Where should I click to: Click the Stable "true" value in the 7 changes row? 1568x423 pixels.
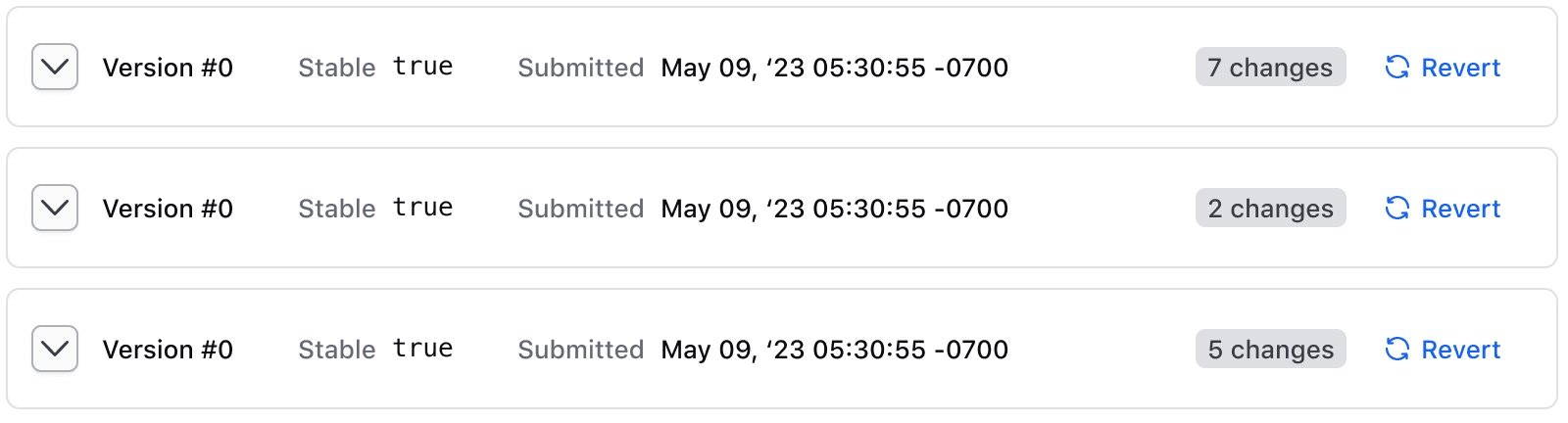point(422,67)
